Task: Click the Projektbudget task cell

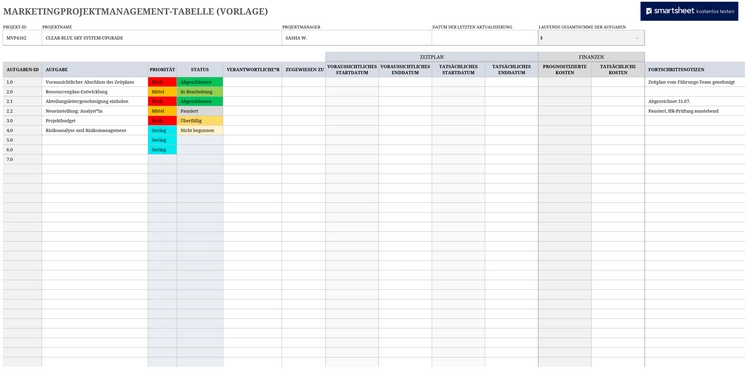Action: (95, 120)
